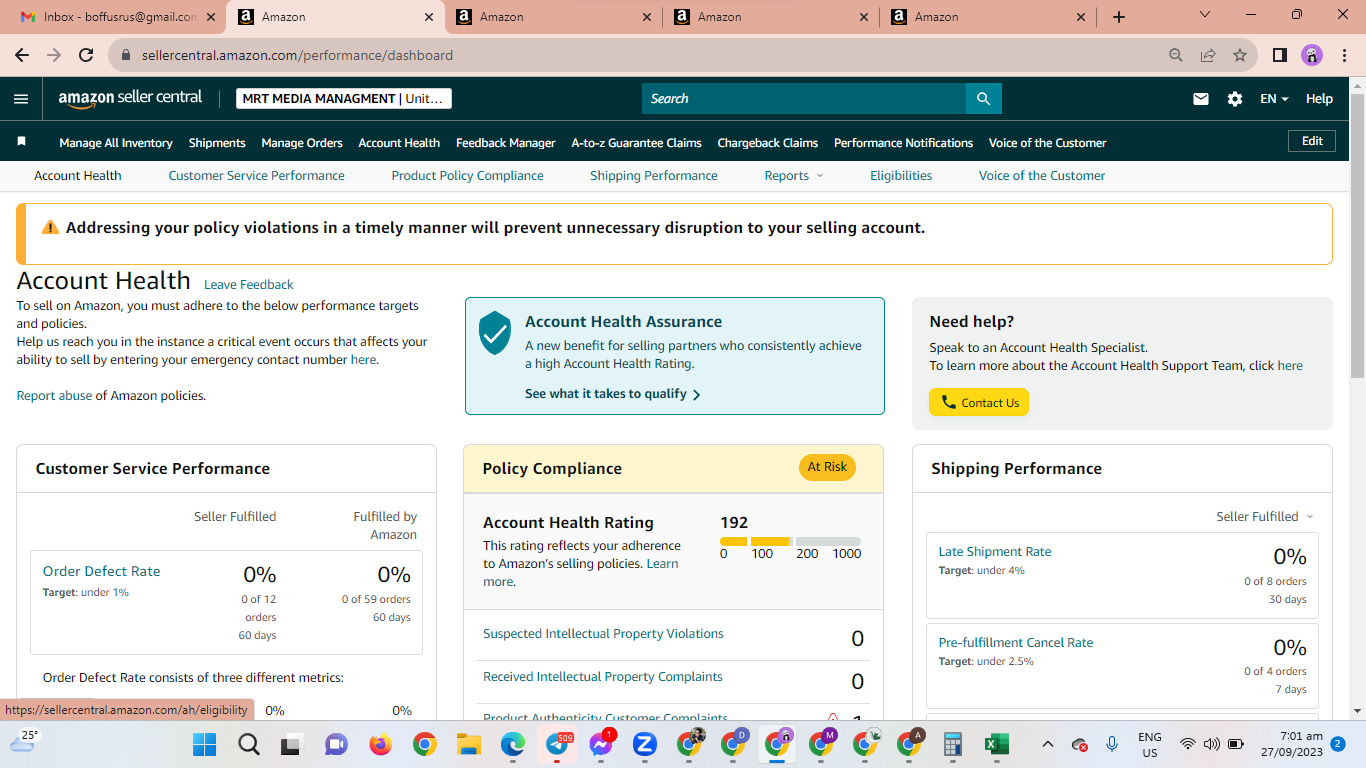
Task: Close the Gmail Inbox tab
Action: click(x=211, y=17)
